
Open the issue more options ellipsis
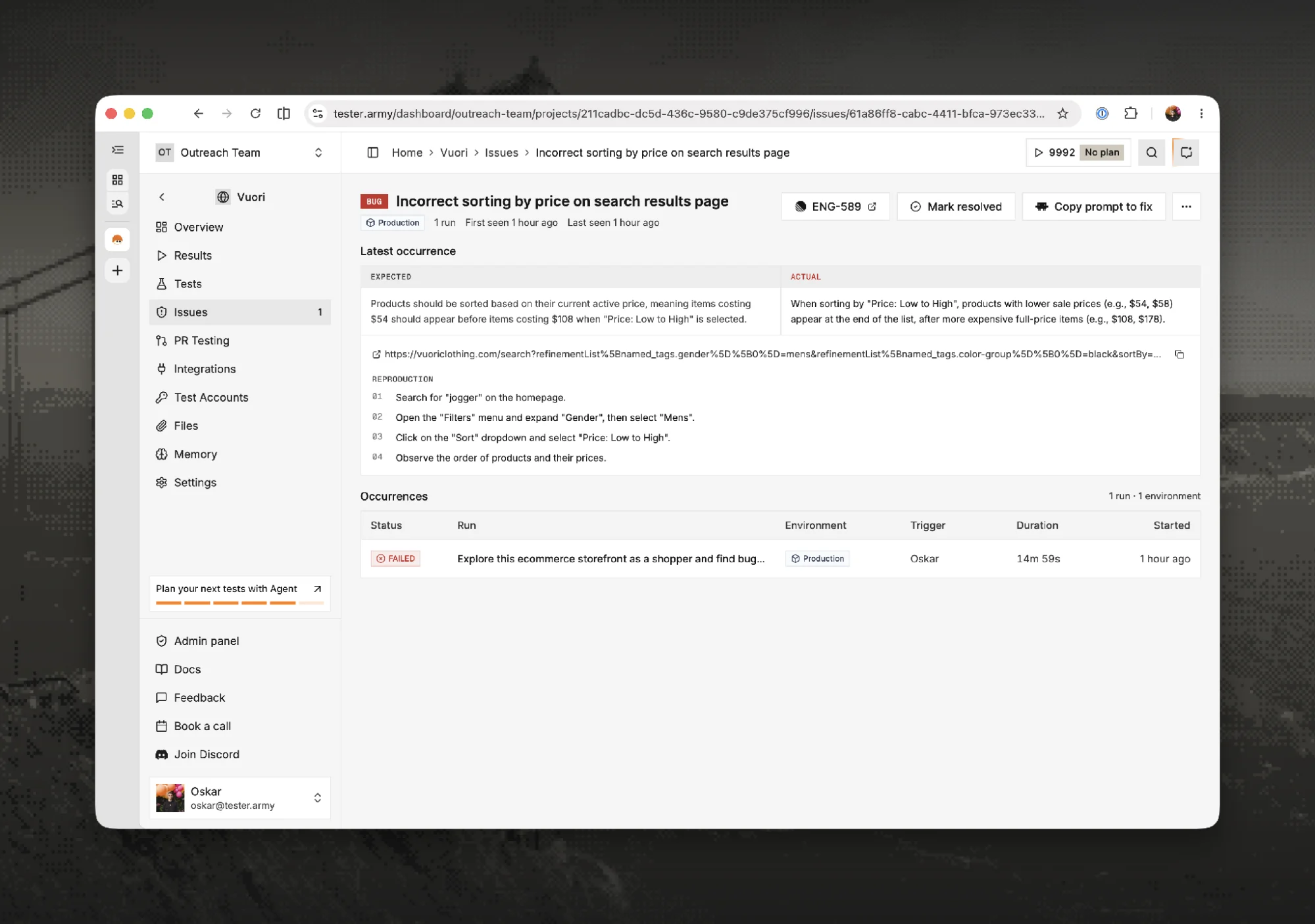[x=1186, y=207]
